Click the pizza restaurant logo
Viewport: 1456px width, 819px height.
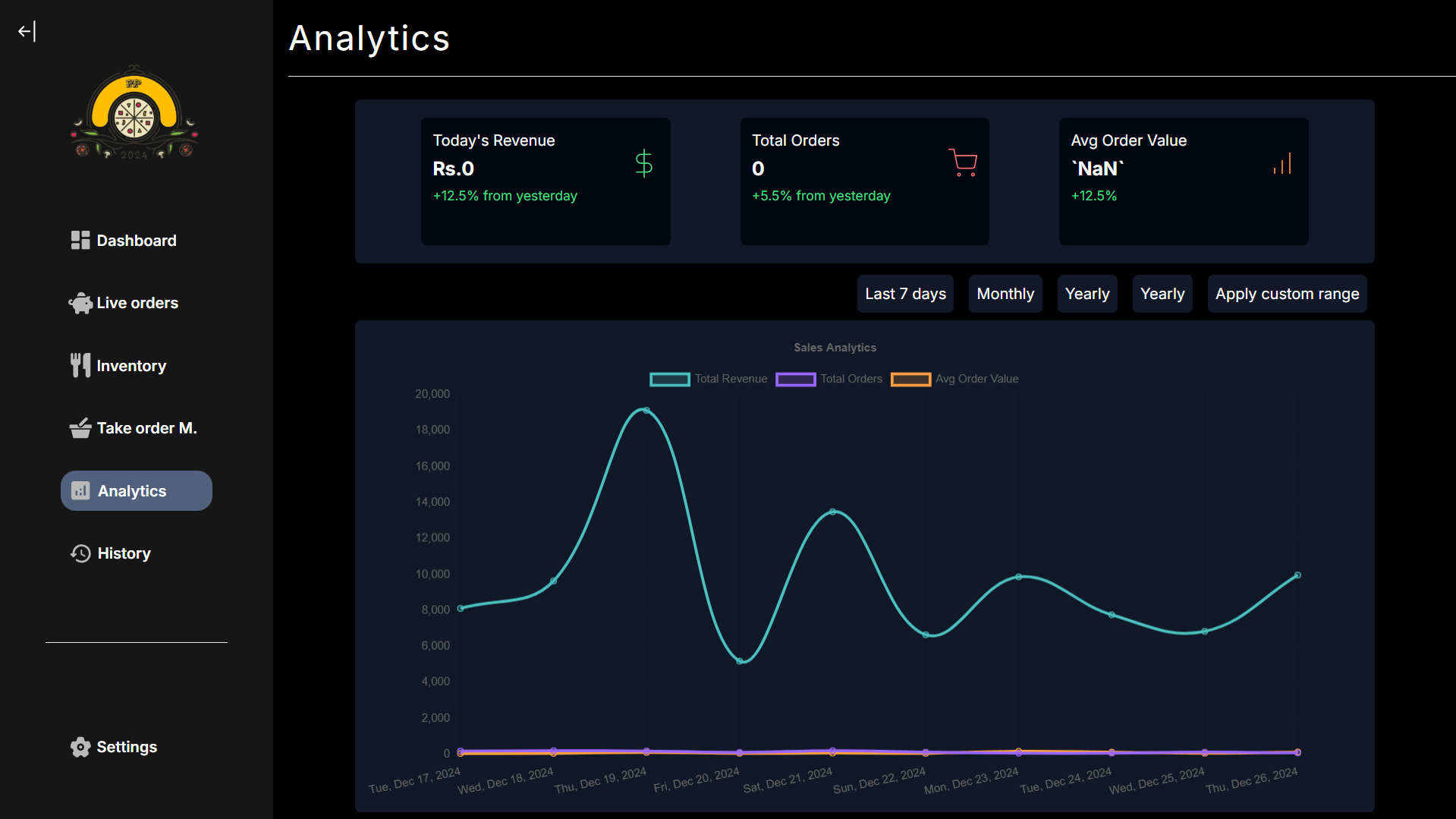(134, 112)
